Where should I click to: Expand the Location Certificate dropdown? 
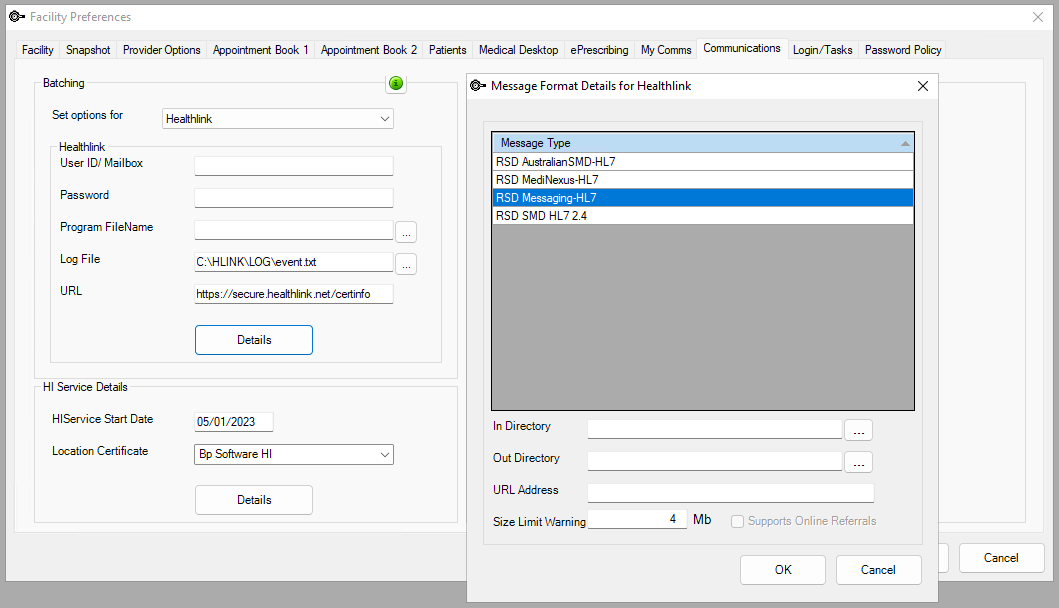[x=294, y=455]
